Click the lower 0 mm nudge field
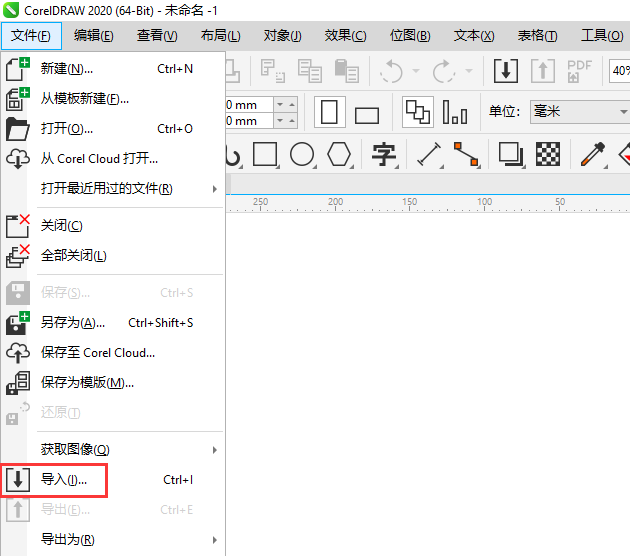Screen dimensions: 630x556 coord(250,121)
